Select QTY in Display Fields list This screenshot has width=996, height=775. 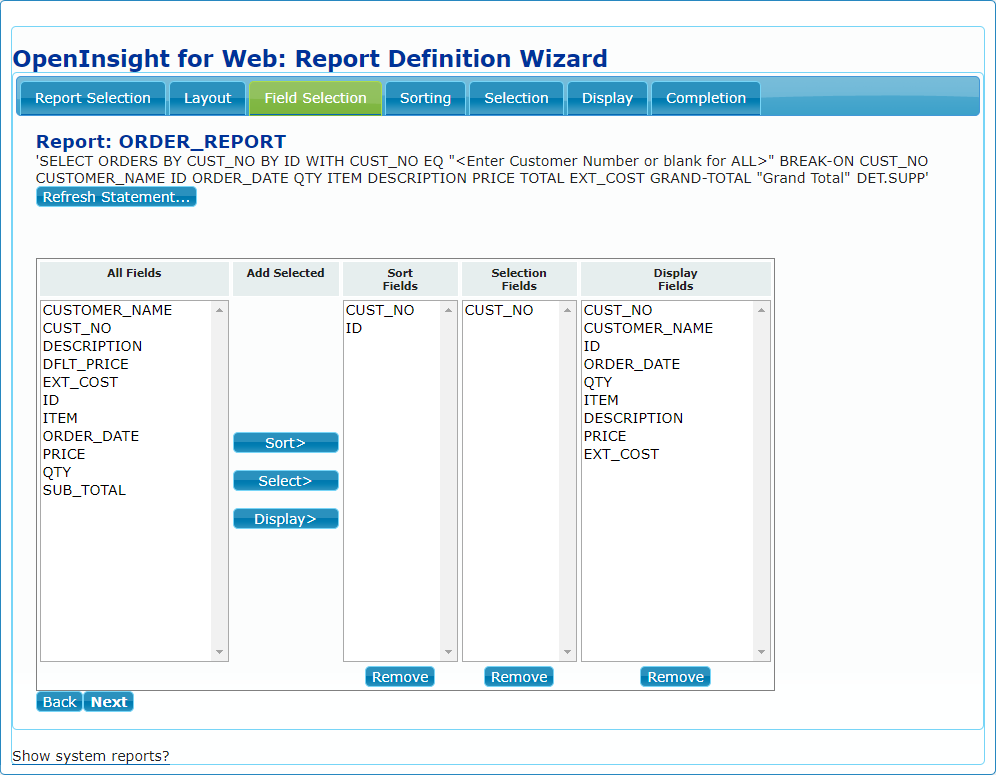click(668, 382)
